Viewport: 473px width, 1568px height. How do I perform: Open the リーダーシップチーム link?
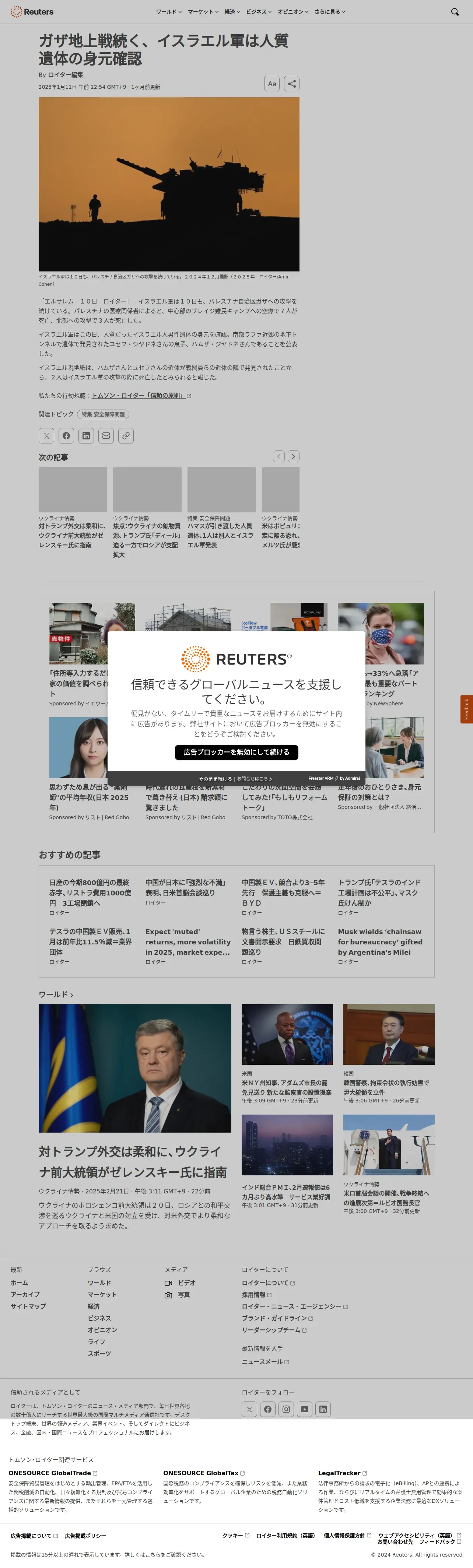pyautogui.click(x=274, y=1330)
